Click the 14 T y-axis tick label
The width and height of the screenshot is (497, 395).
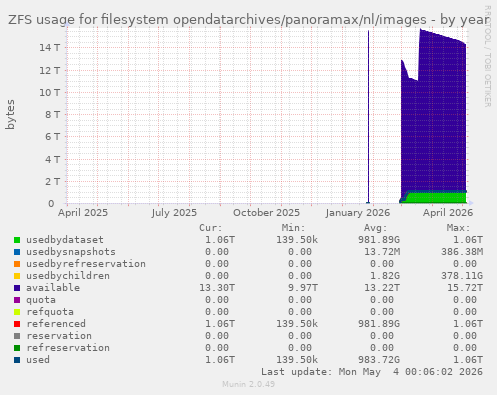tap(50, 48)
